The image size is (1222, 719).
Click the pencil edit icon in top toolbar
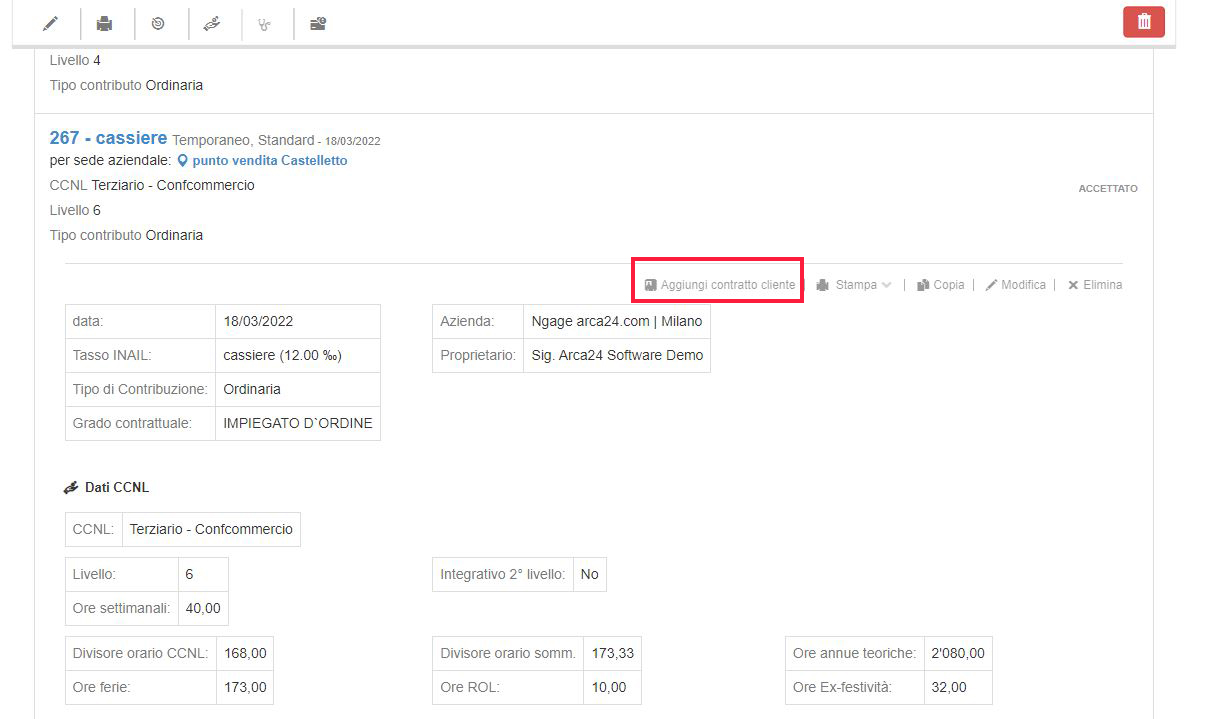tap(50, 24)
